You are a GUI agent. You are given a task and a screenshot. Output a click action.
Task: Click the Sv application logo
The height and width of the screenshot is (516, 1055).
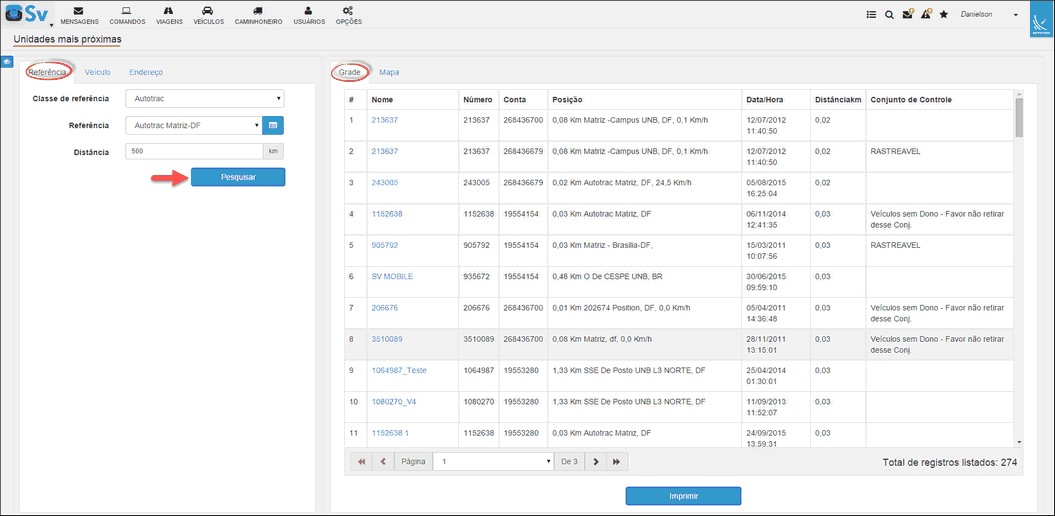pos(26,13)
